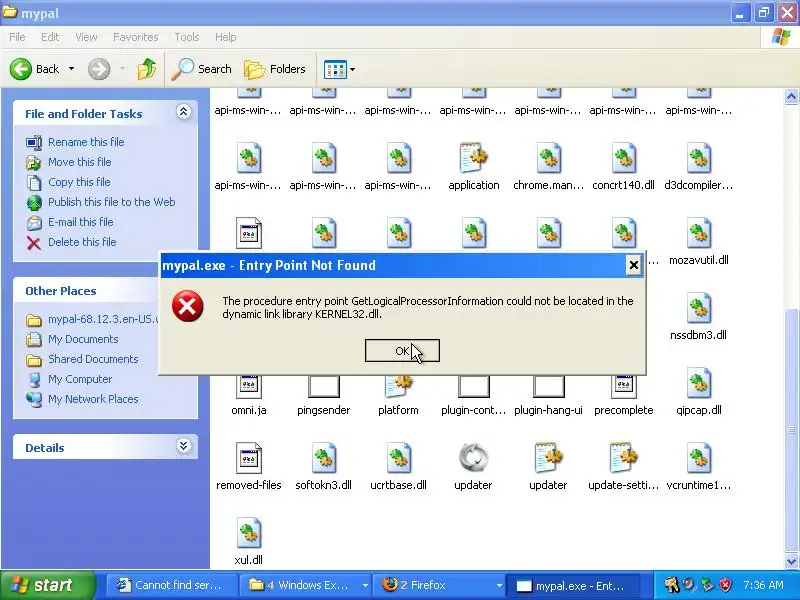Click Delete this file

click(82, 242)
